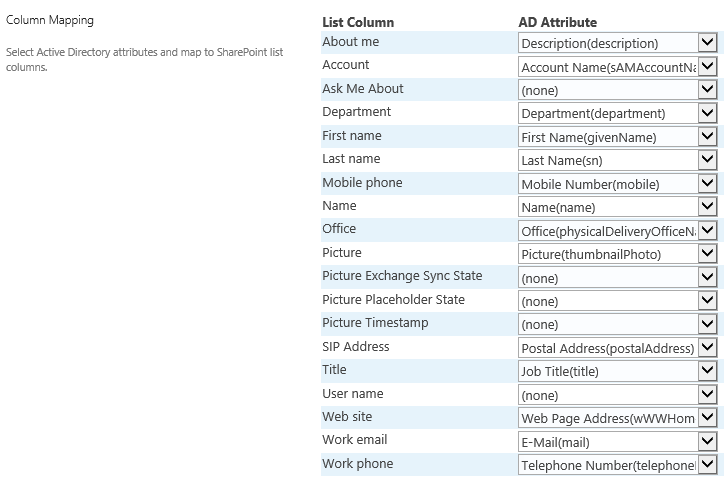
Task: Expand the SIP Address attribute dropdown
Action: (708, 348)
